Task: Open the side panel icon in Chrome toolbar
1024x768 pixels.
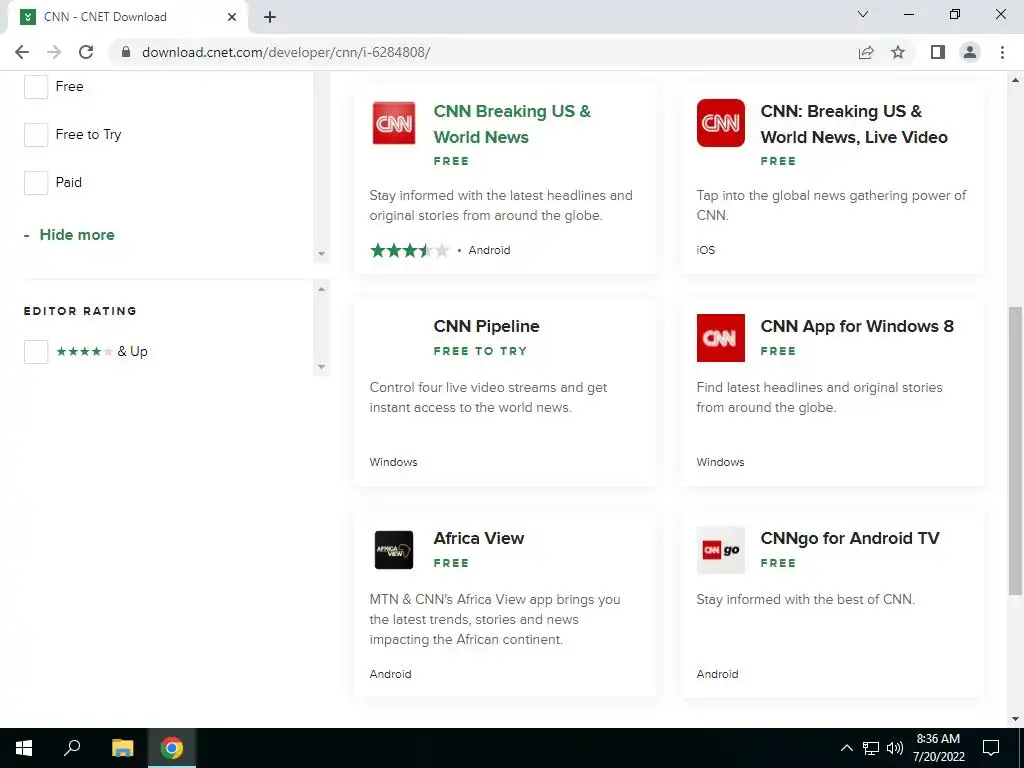Action: pos(938,52)
